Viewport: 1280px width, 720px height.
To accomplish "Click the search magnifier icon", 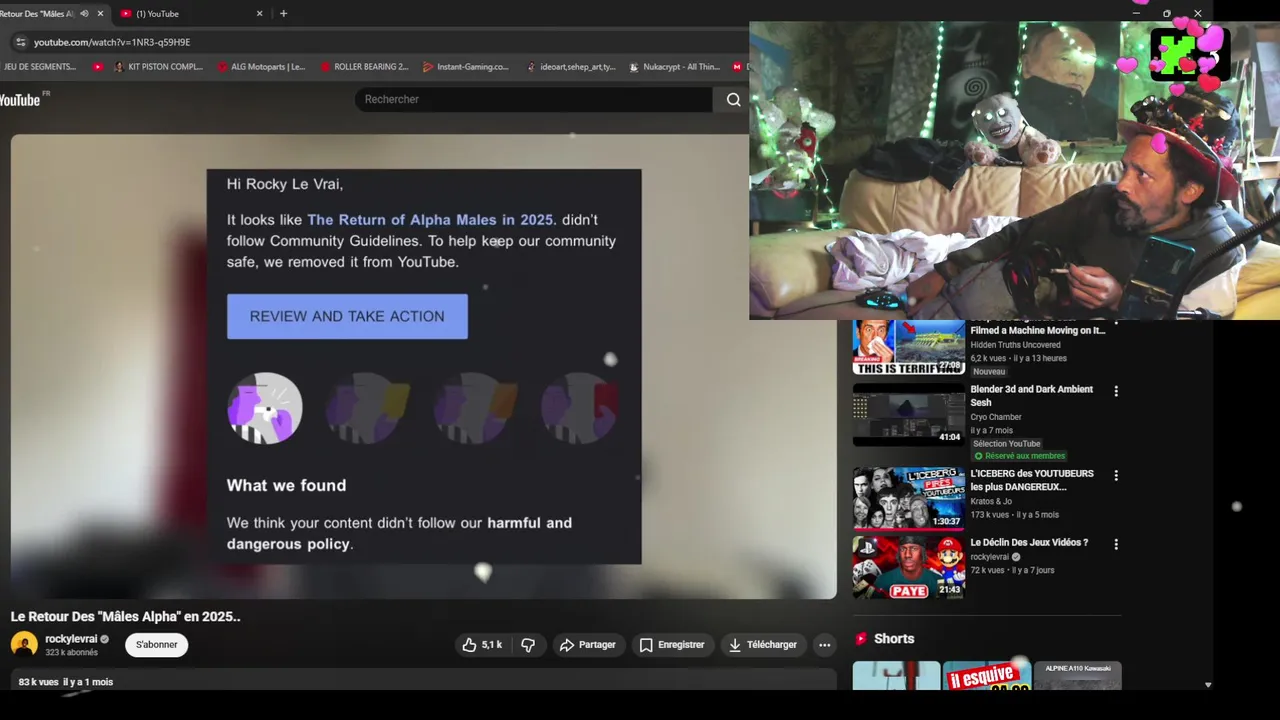I will (734, 99).
